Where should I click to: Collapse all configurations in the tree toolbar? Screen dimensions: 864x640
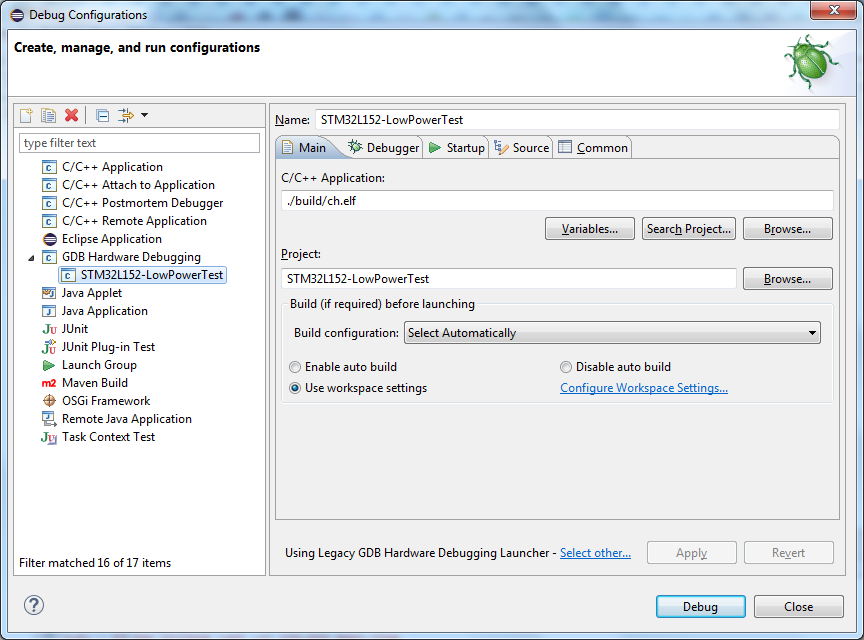pos(102,116)
